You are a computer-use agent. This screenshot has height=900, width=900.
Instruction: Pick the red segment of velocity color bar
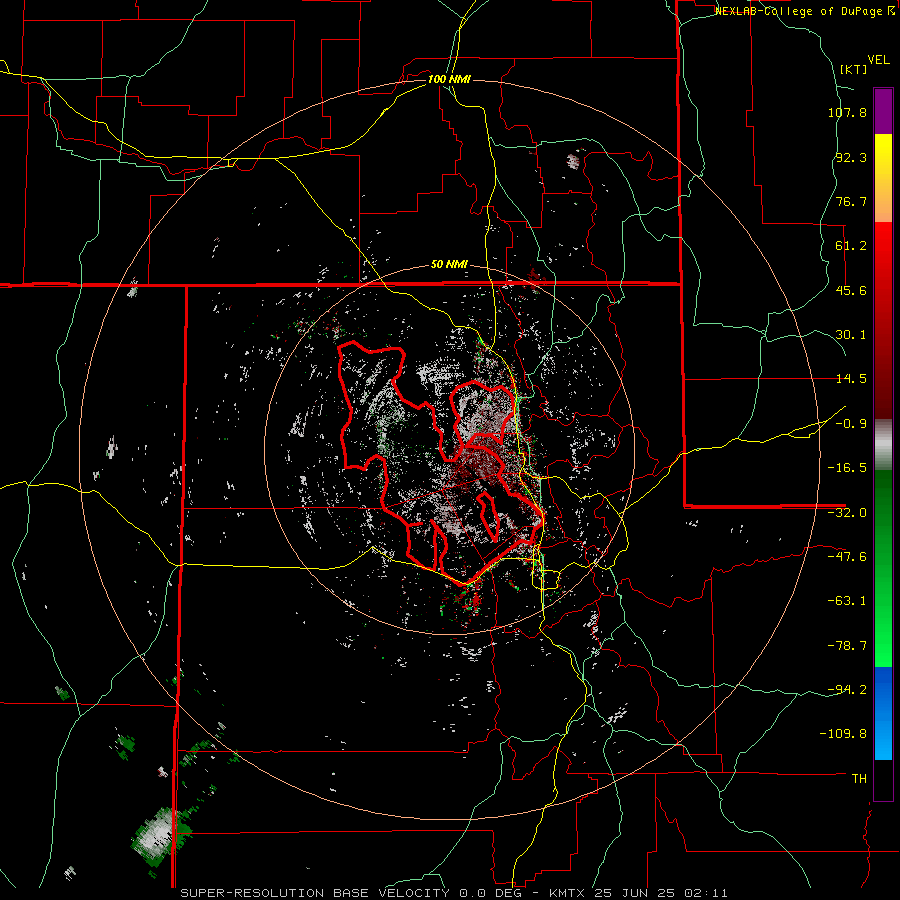(883, 320)
